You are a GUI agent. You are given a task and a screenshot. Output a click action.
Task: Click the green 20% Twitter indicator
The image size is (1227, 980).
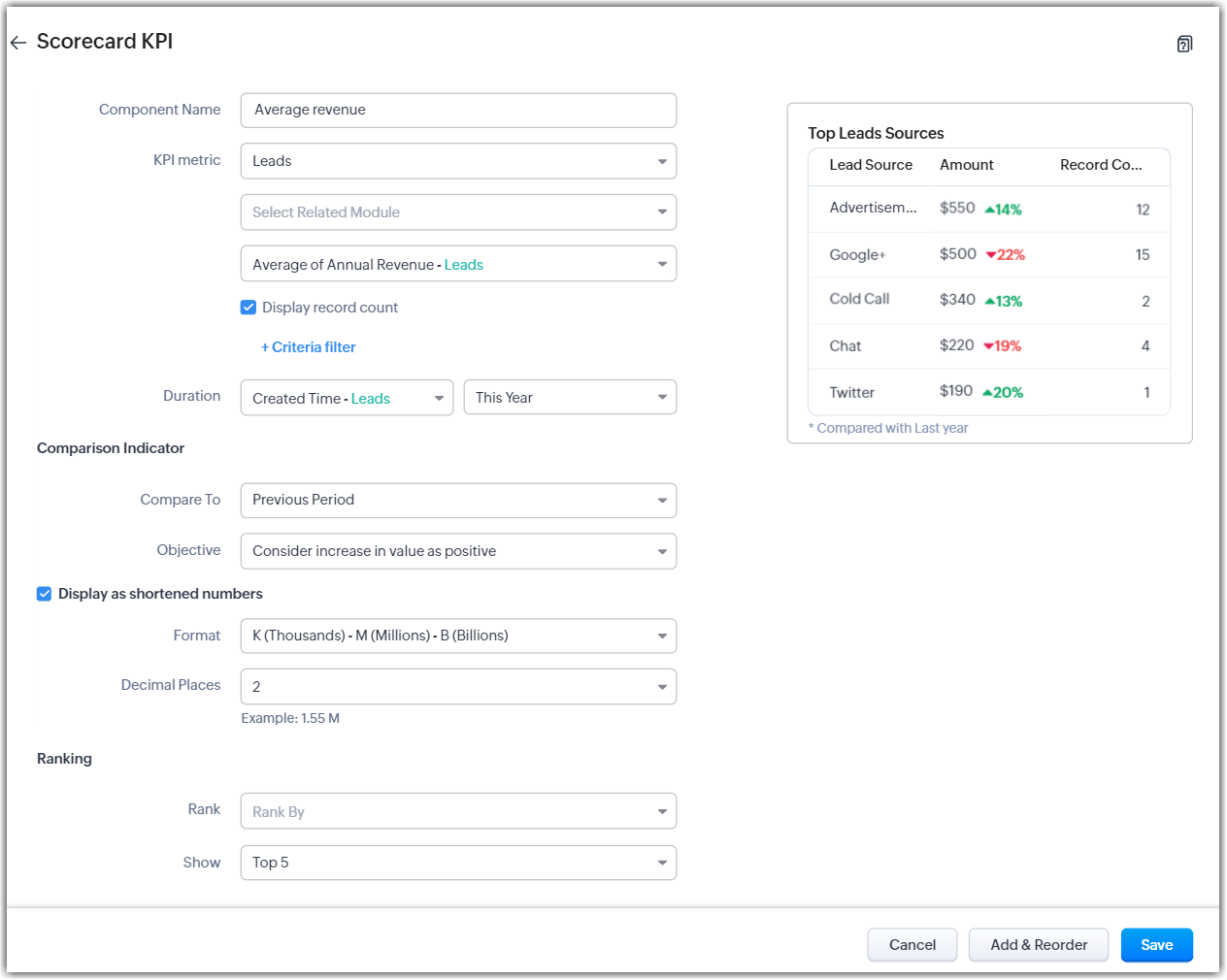tap(1003, 393)
